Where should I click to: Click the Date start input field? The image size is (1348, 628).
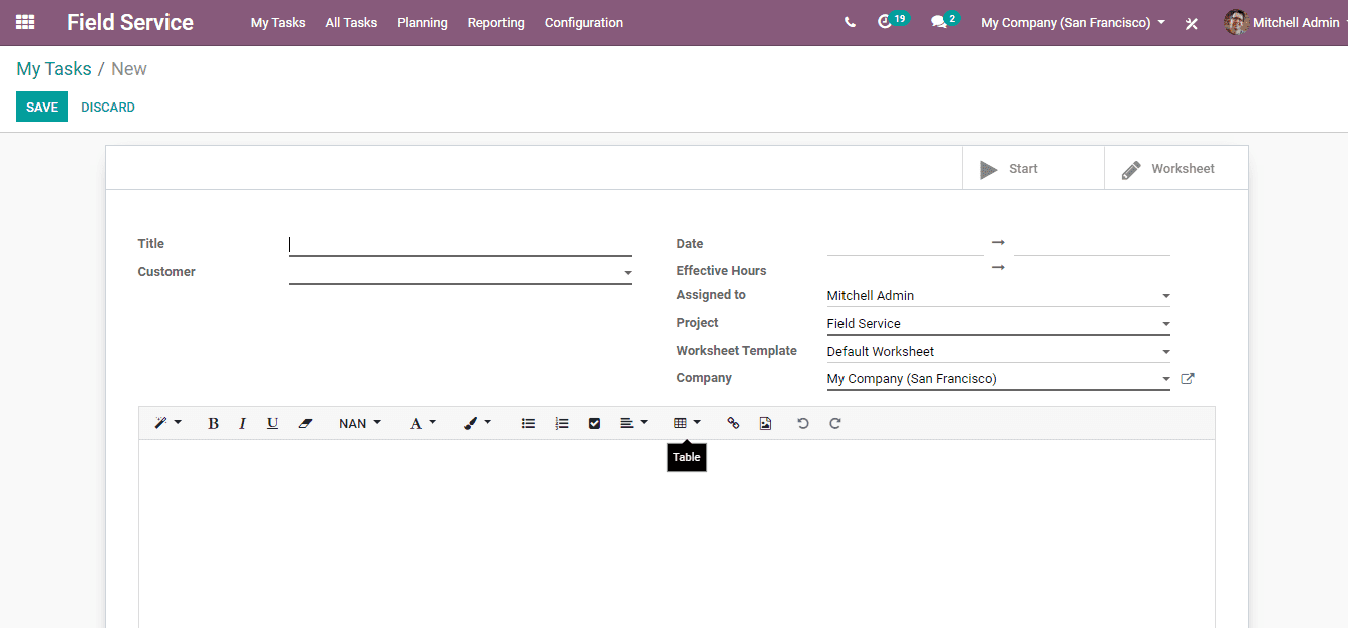(905, 243)
